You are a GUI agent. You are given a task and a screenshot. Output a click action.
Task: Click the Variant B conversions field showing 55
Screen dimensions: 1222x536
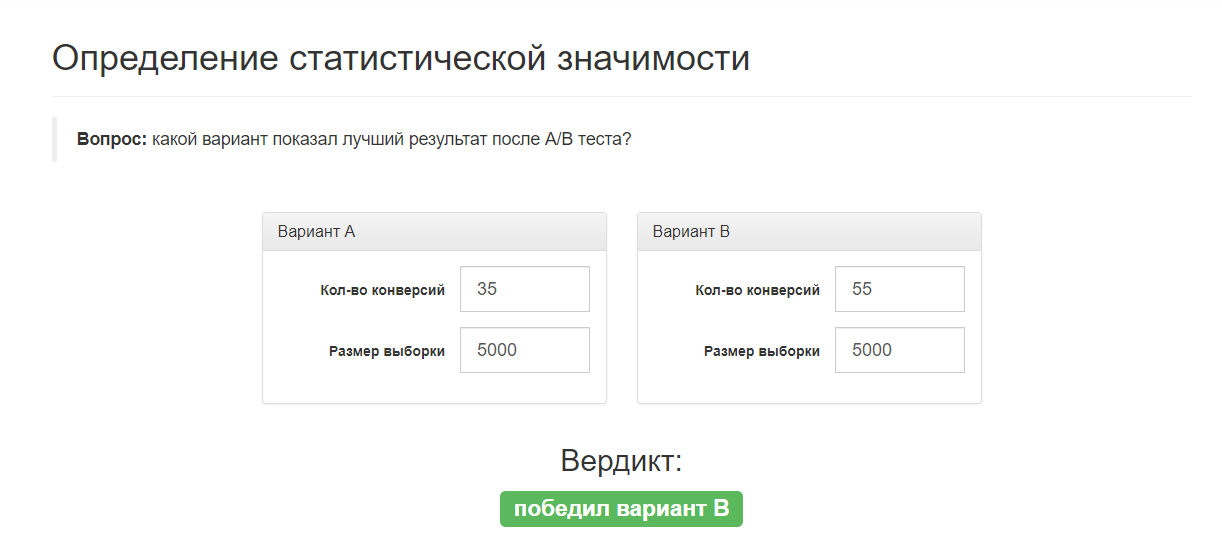[899, 289]
